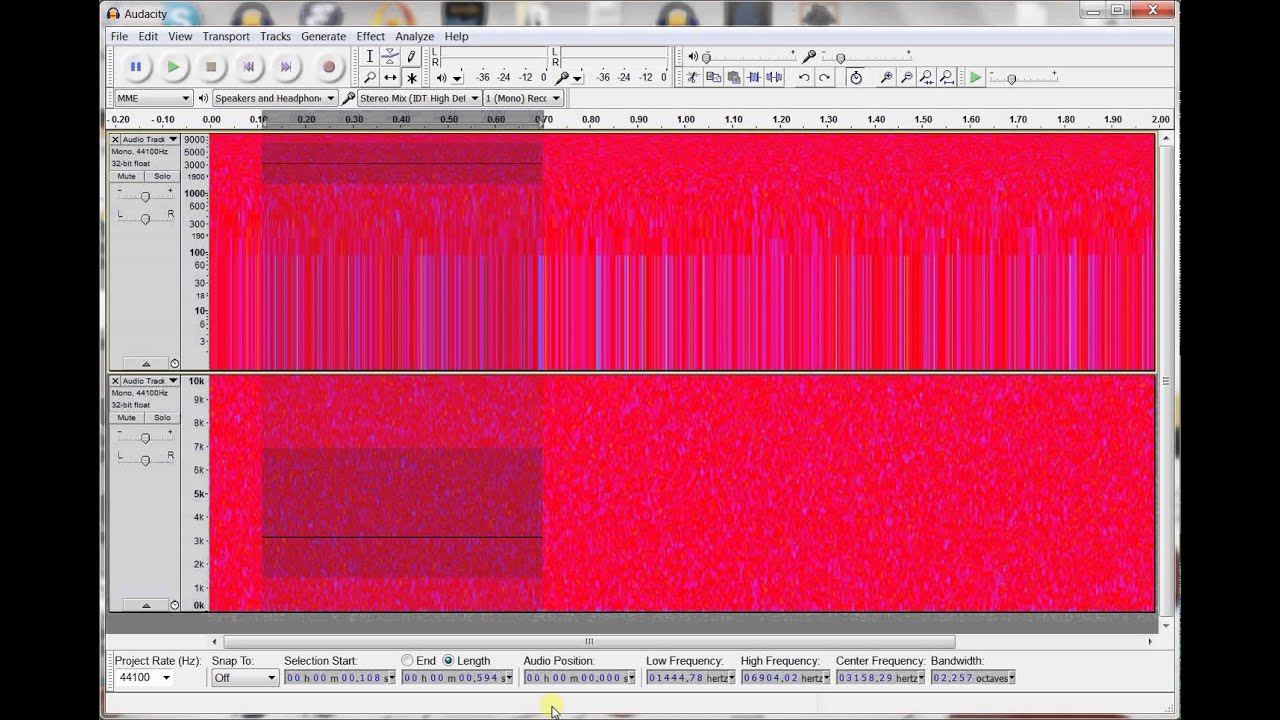Fit entire project in window
The width and height of the screenshot is (1280, 720).
click(946, 77)
